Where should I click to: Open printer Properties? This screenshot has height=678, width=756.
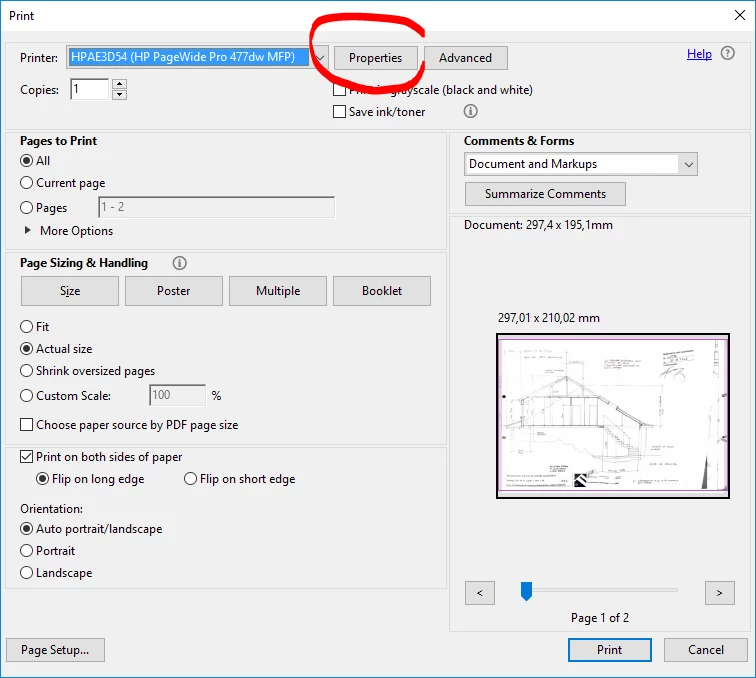click(375, 58)
